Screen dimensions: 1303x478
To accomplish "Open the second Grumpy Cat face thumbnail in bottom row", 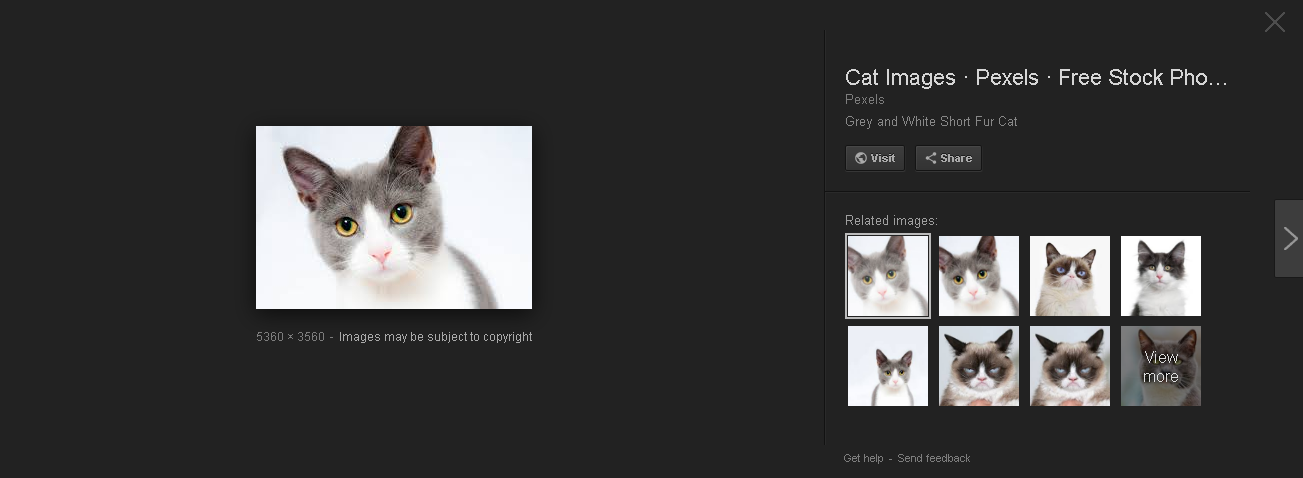I will point(1070,366).
